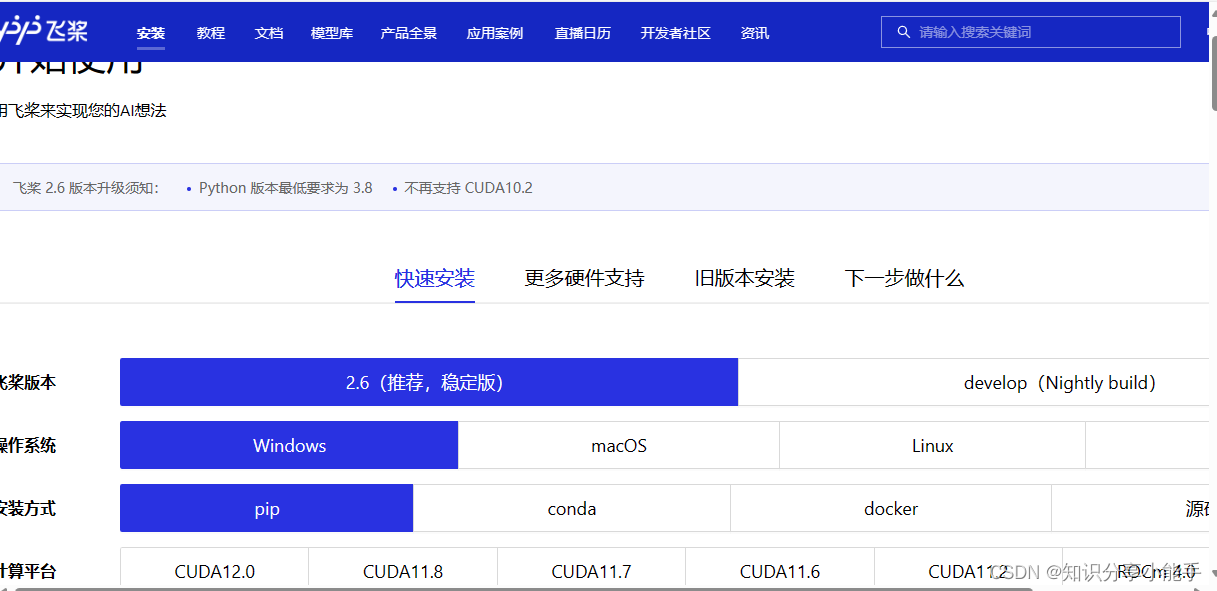Click the '不再支持 CUDA10.2' notice text
This screenshot has height=591, width=1217.
click(468, 187)
